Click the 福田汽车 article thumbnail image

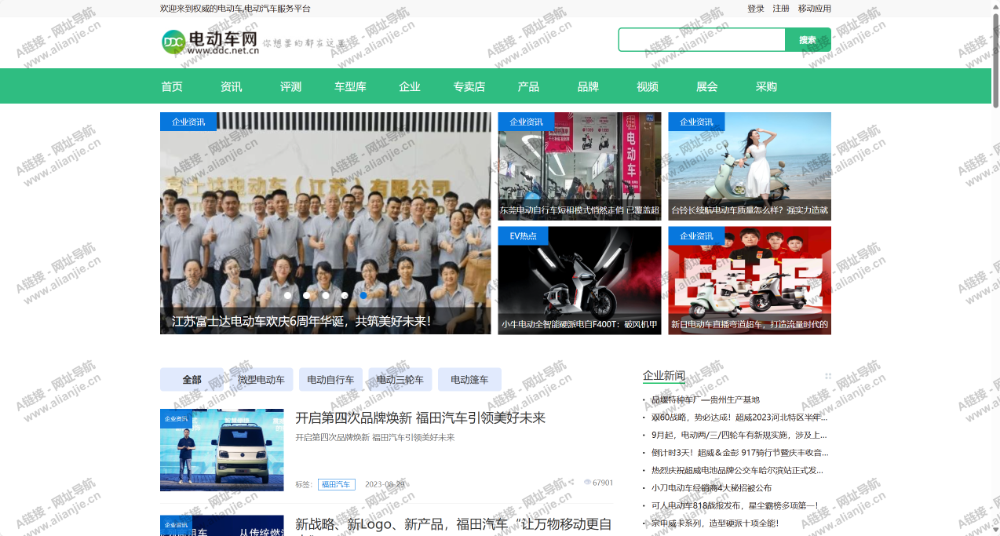[222, 450]
